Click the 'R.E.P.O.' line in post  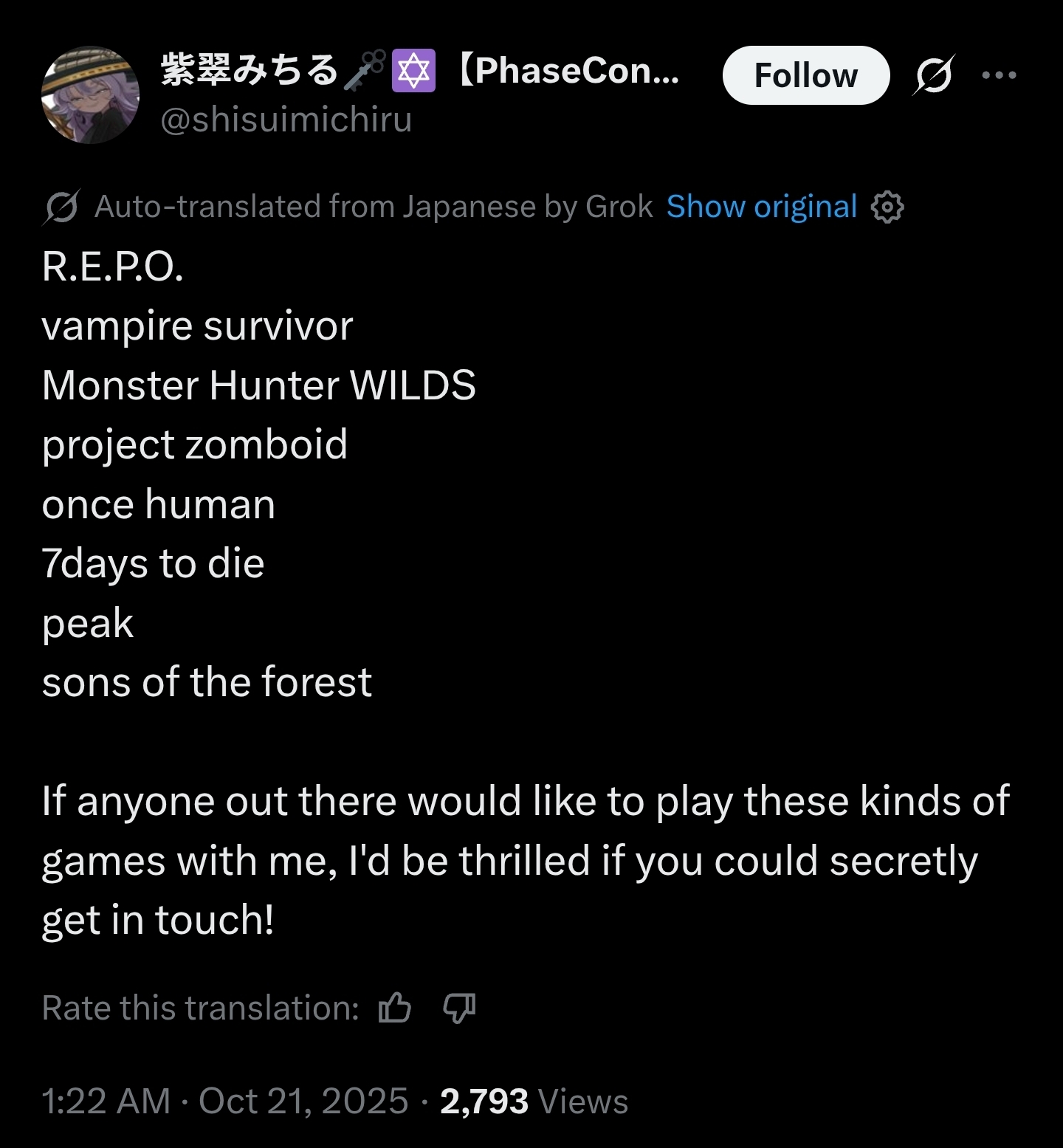(x=113, y=267)
